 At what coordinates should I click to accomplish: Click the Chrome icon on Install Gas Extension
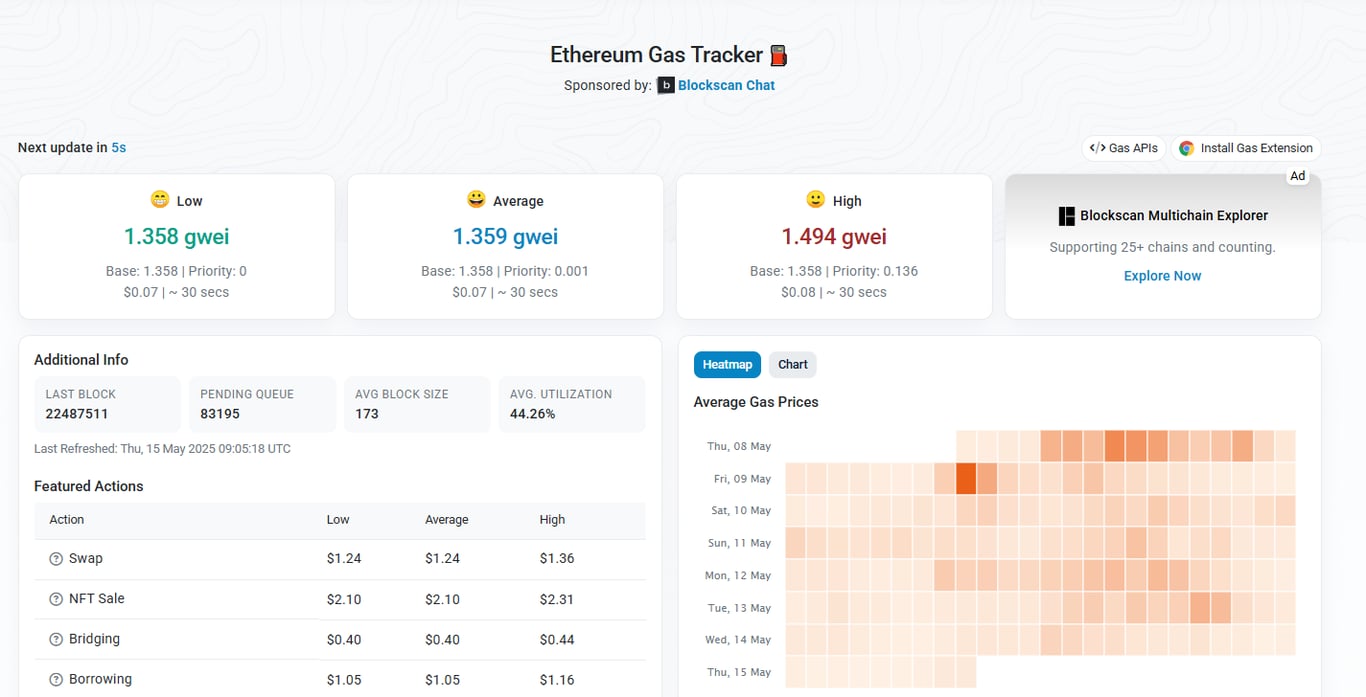[x=1187, y=148]
